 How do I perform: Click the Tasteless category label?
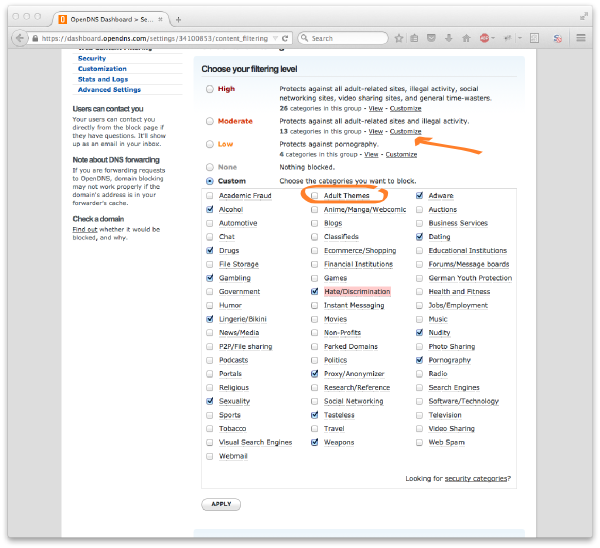(x=339, y=415)
